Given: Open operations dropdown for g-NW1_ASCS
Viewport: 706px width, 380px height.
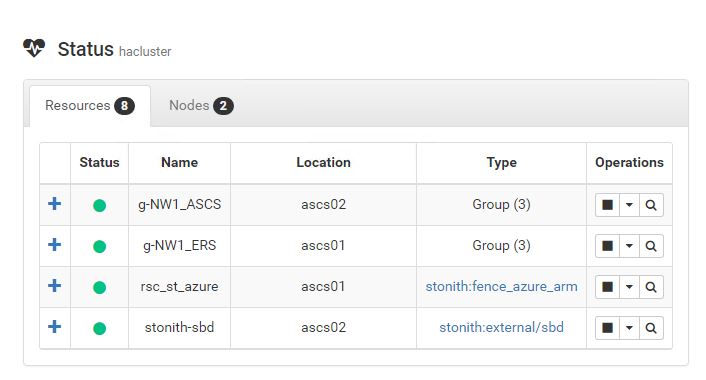Looking at the screenshot, I should (629, 205).
